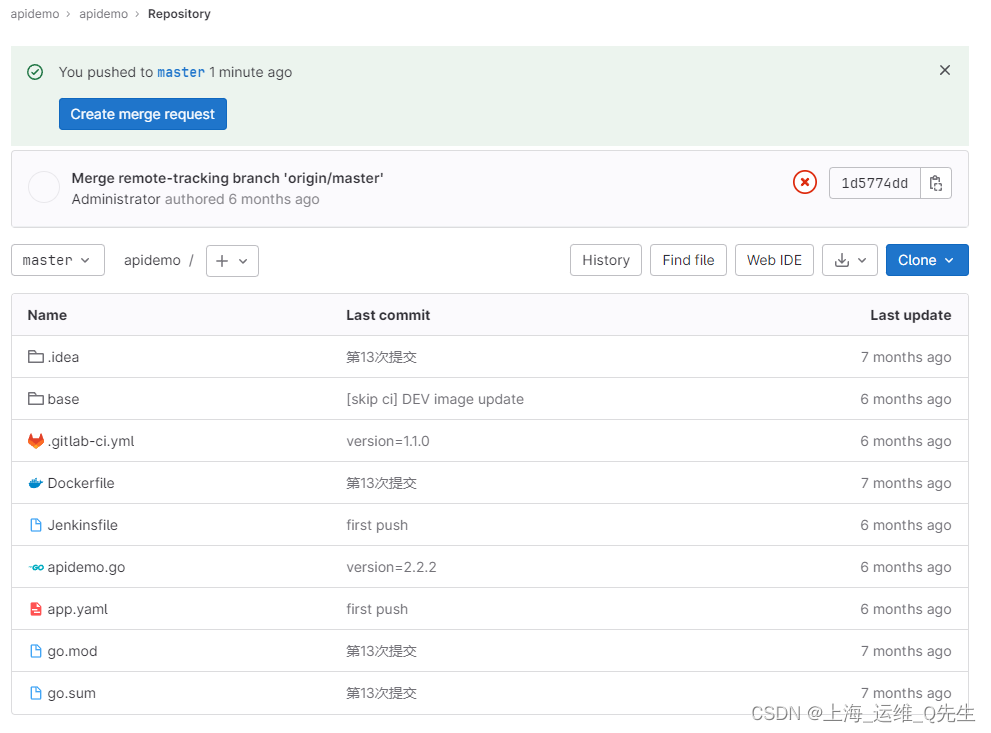Screen dimensions: 991x733
Task: Click '7 months ago' on the .idea row
Action: click(x=906, y=357)
